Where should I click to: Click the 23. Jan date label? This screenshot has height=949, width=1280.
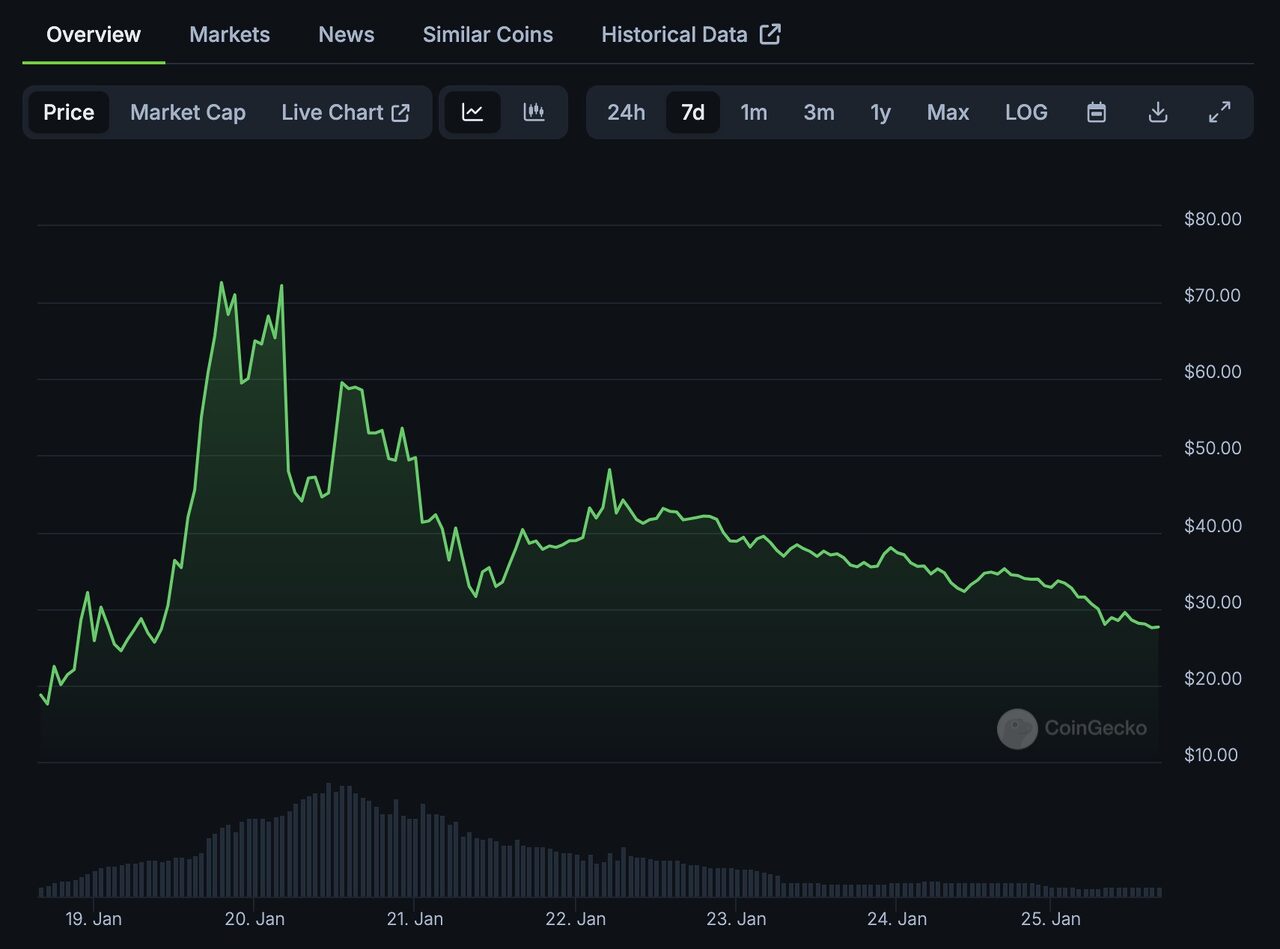[736, 918]
